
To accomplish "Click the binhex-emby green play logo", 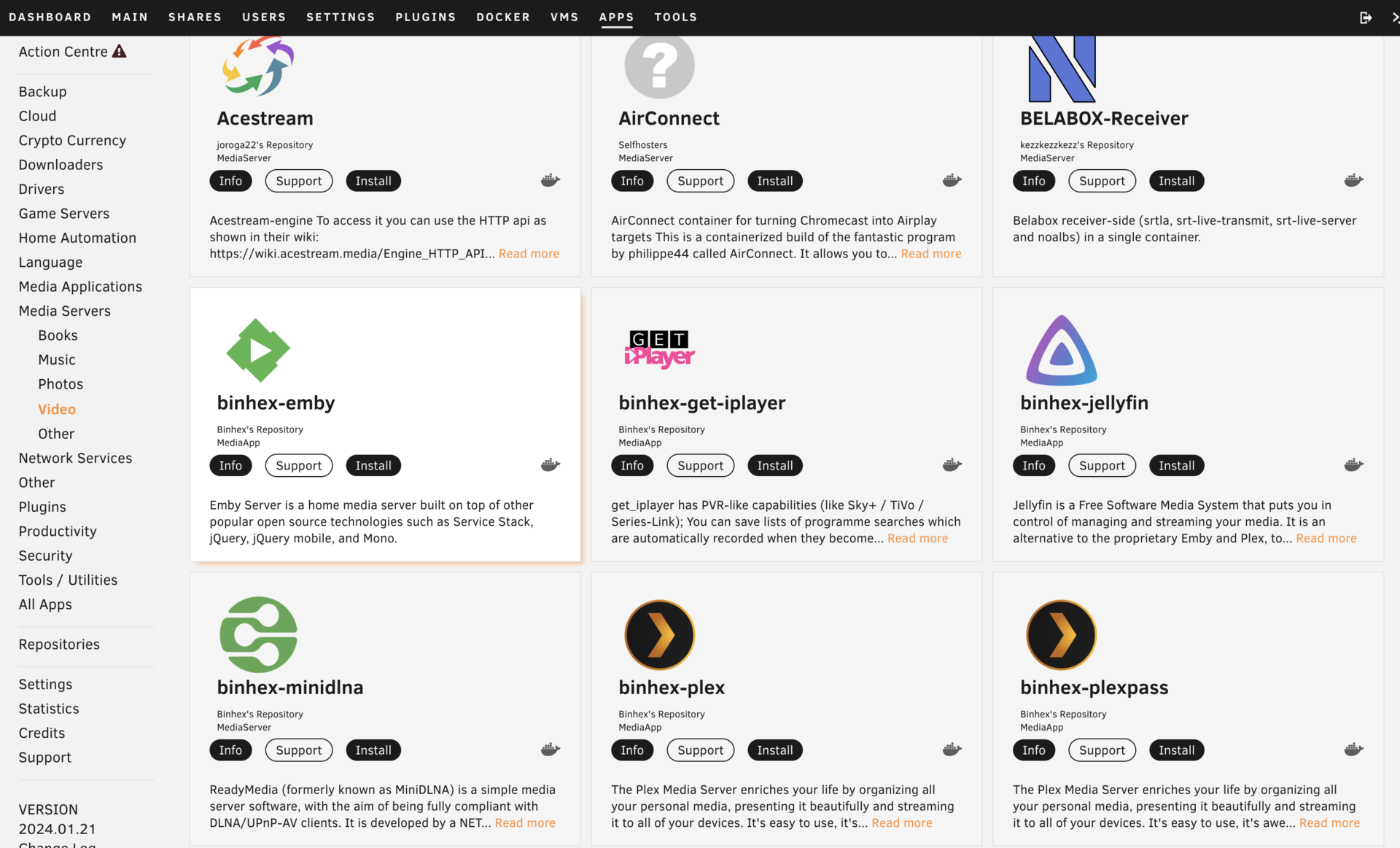I will tap(258, 351).
